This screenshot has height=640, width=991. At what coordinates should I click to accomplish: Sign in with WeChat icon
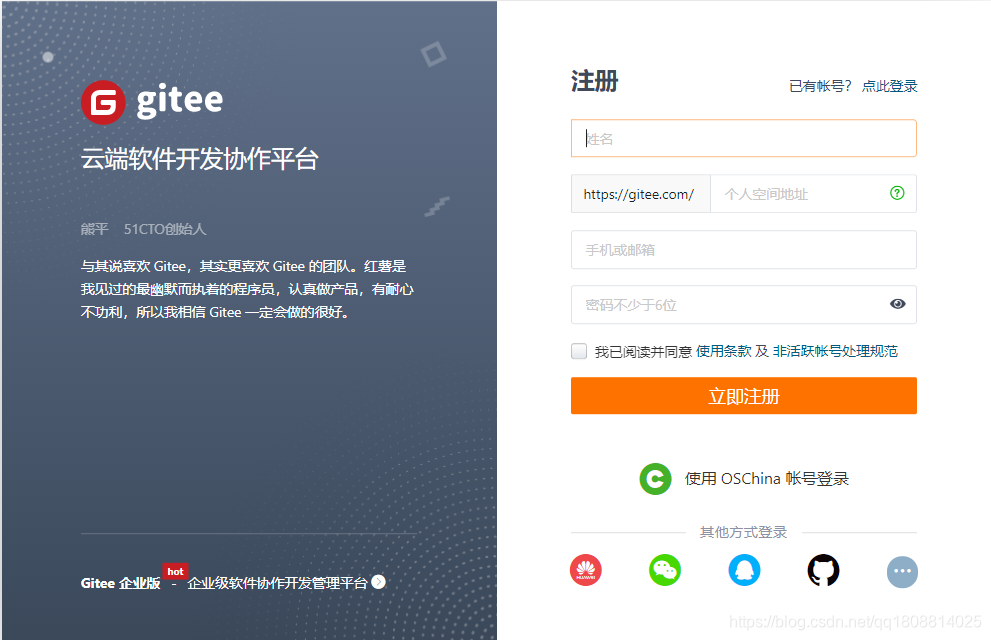665,571
